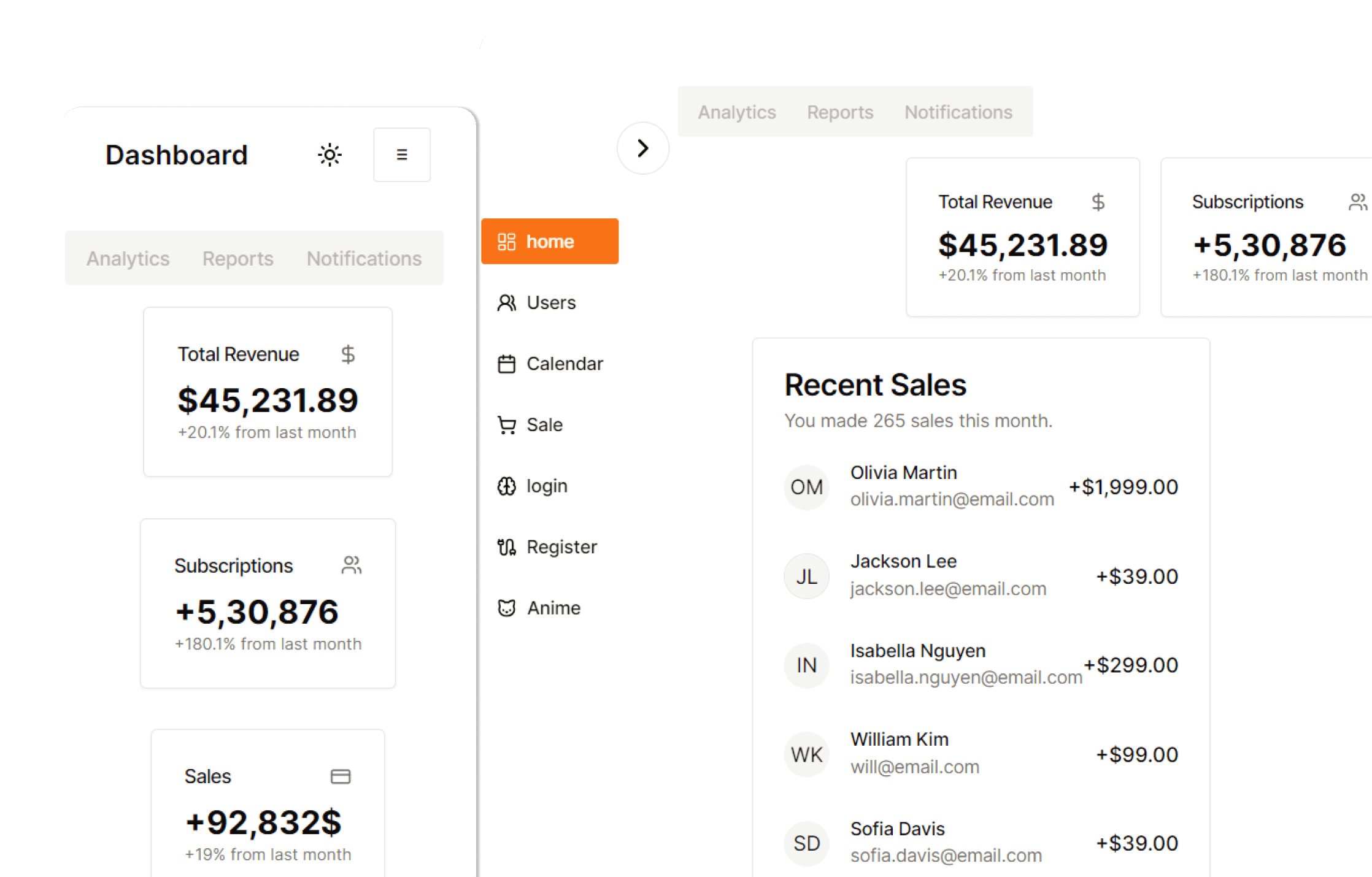Click $45,231.89 value on desktop card
The width and height of the screenshot is (1372, 877).
click(x=1023, y=245)
